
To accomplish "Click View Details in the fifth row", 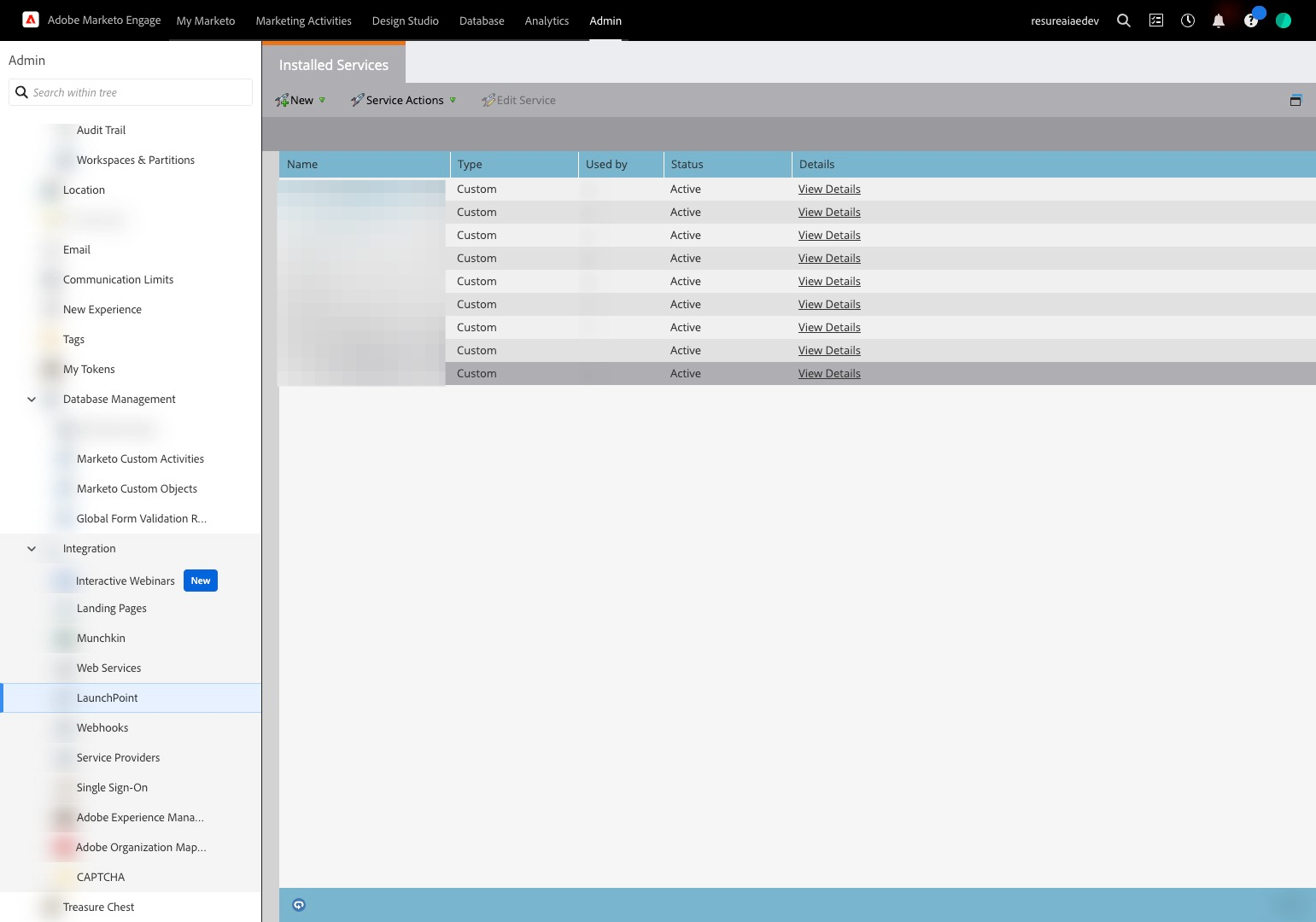I will click(x=829, y=281).
